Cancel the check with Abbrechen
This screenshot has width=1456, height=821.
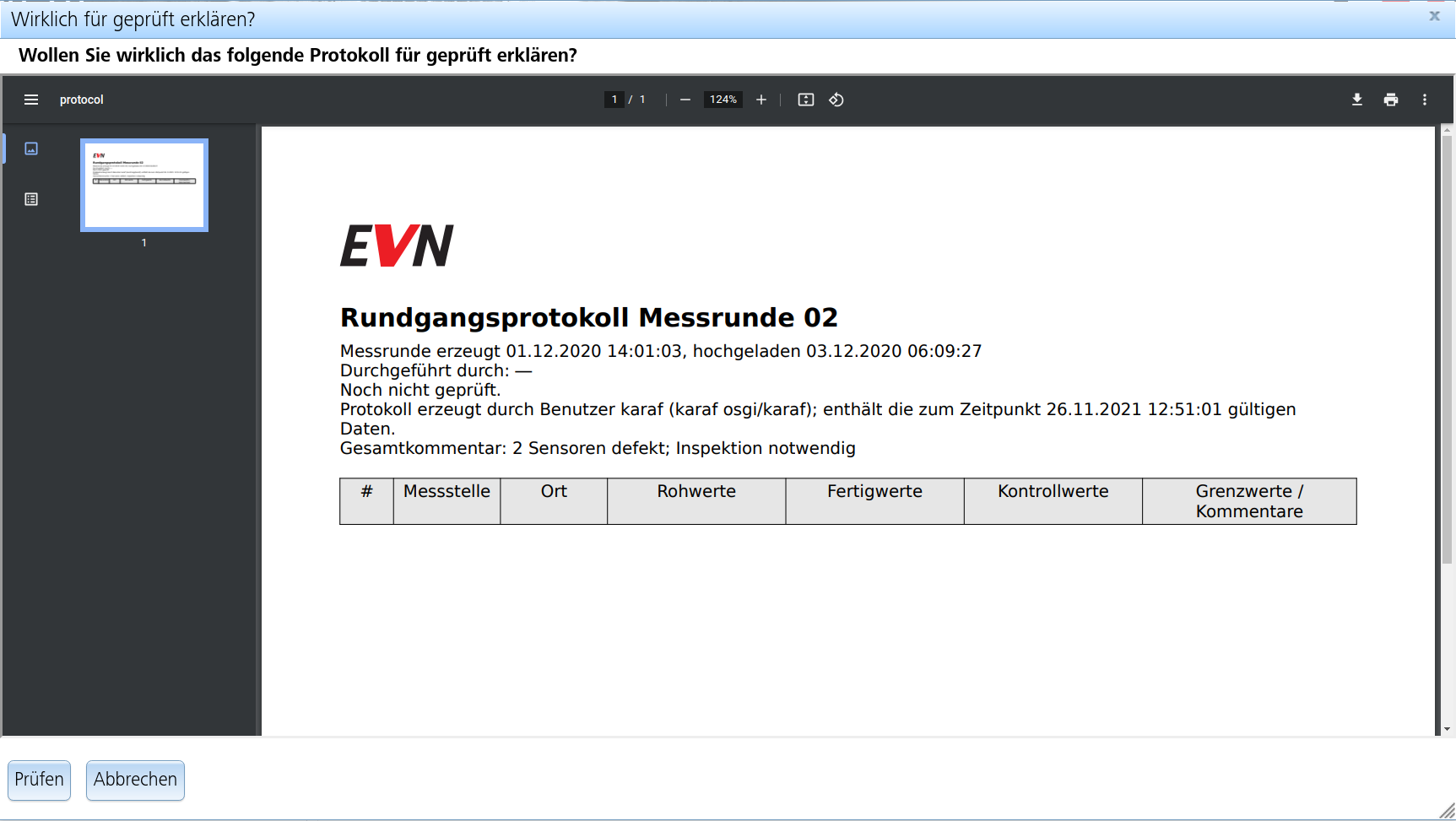click(135, 780)
